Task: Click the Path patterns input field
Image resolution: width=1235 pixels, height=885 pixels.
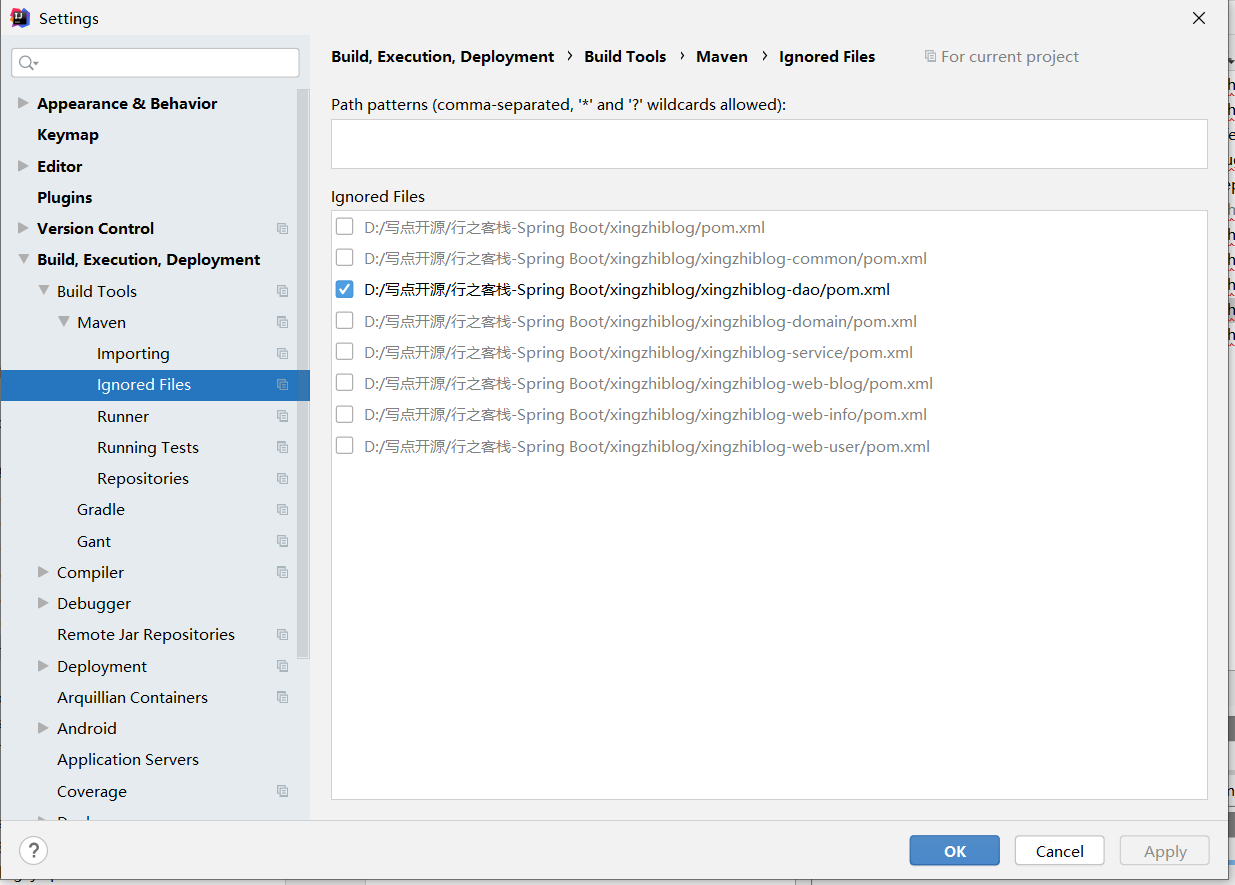Action: [769, 144]
